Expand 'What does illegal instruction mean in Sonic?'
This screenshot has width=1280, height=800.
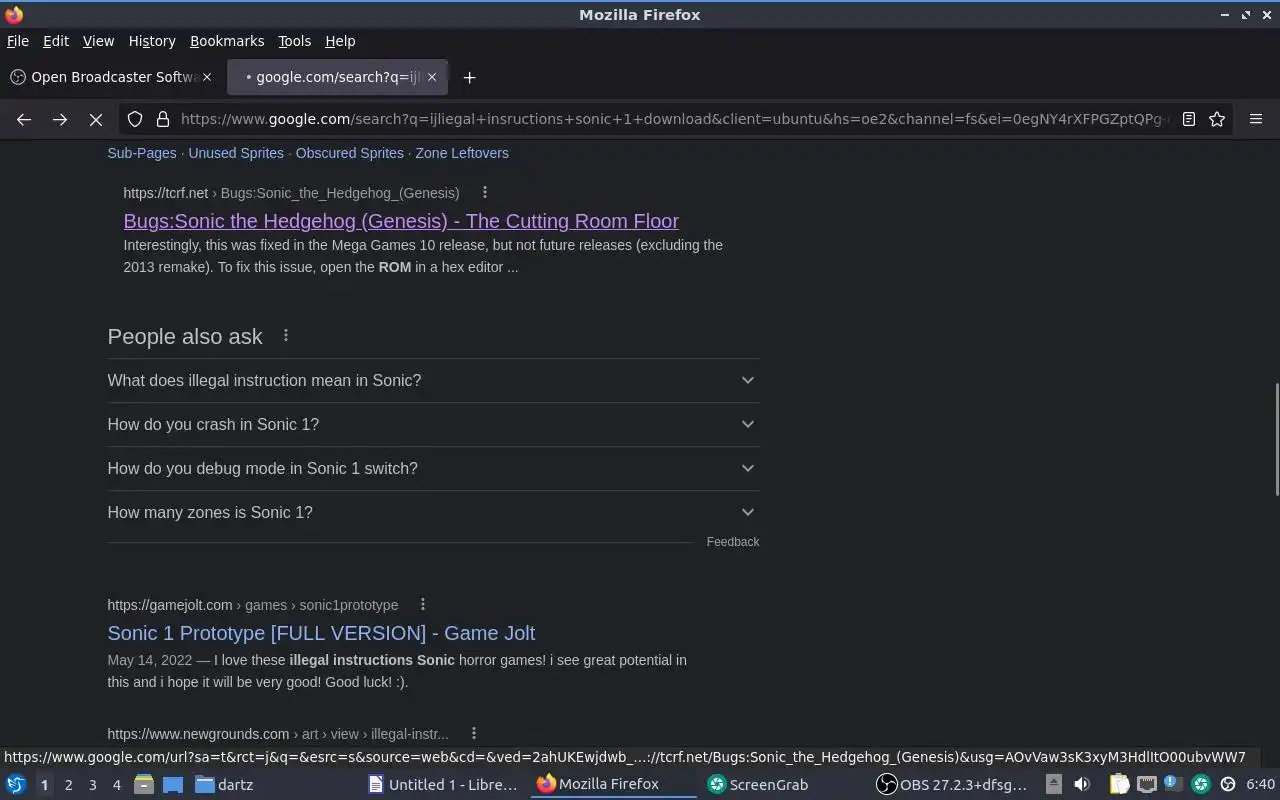tap(433, 380)
